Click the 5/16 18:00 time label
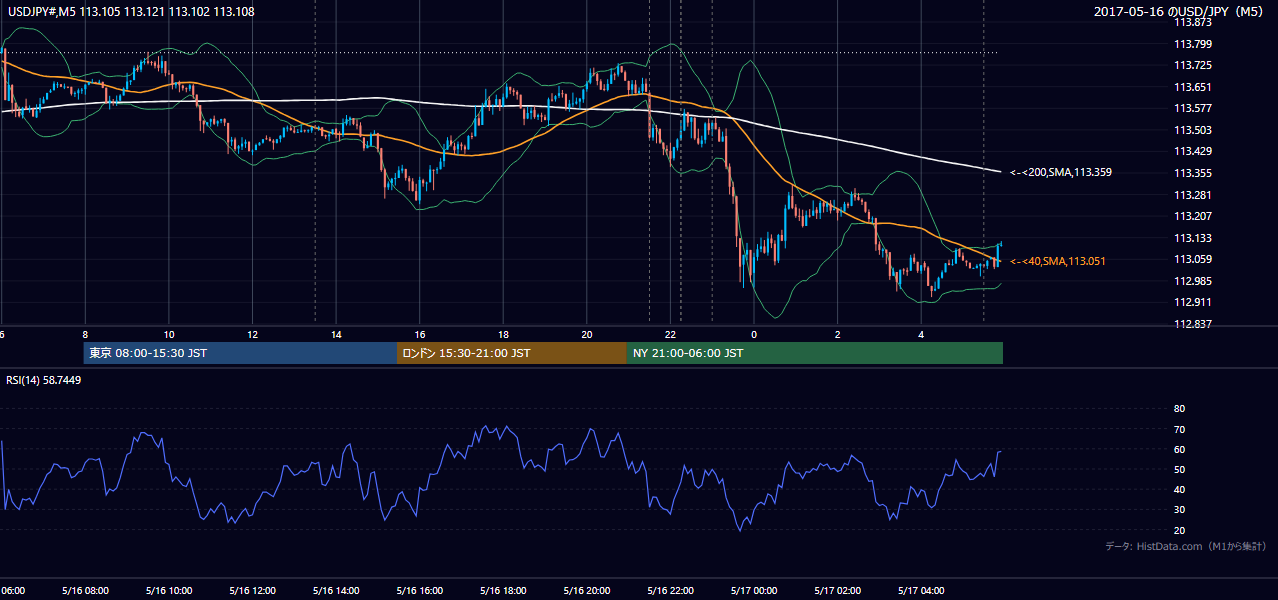1278x600 pixels. pos(503,591)
